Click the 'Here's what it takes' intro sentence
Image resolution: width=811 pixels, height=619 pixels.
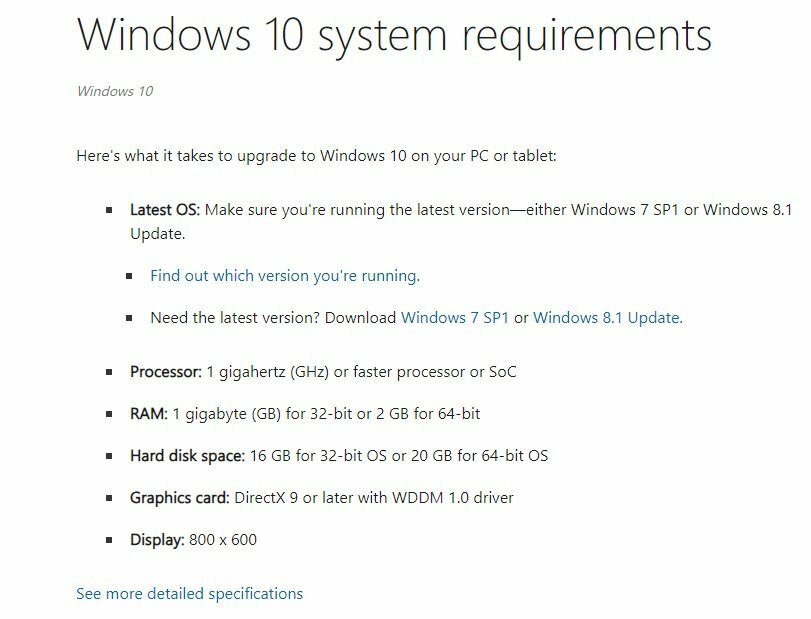pyautogui.click(x=317, y=156)
